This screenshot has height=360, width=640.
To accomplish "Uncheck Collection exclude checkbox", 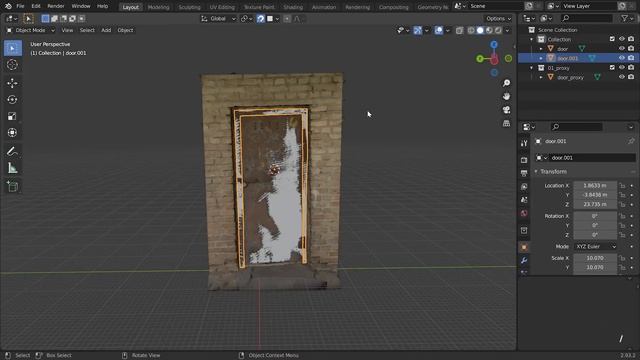I will tap(612, 39).
